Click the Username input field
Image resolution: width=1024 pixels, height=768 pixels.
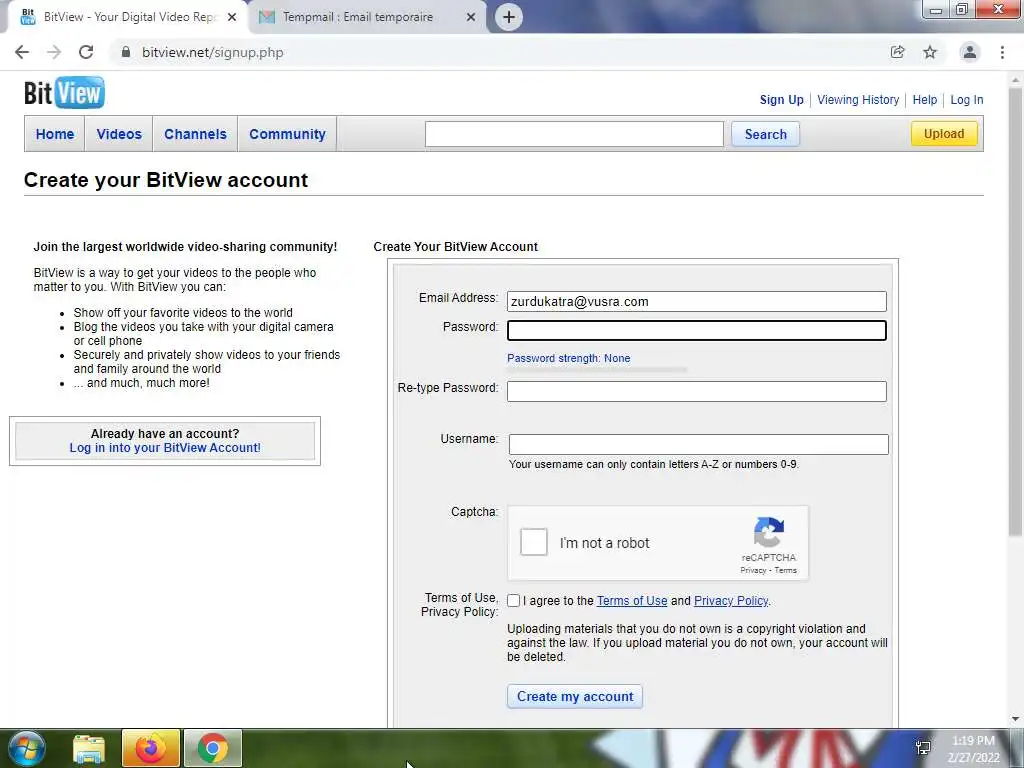(698, 444)
